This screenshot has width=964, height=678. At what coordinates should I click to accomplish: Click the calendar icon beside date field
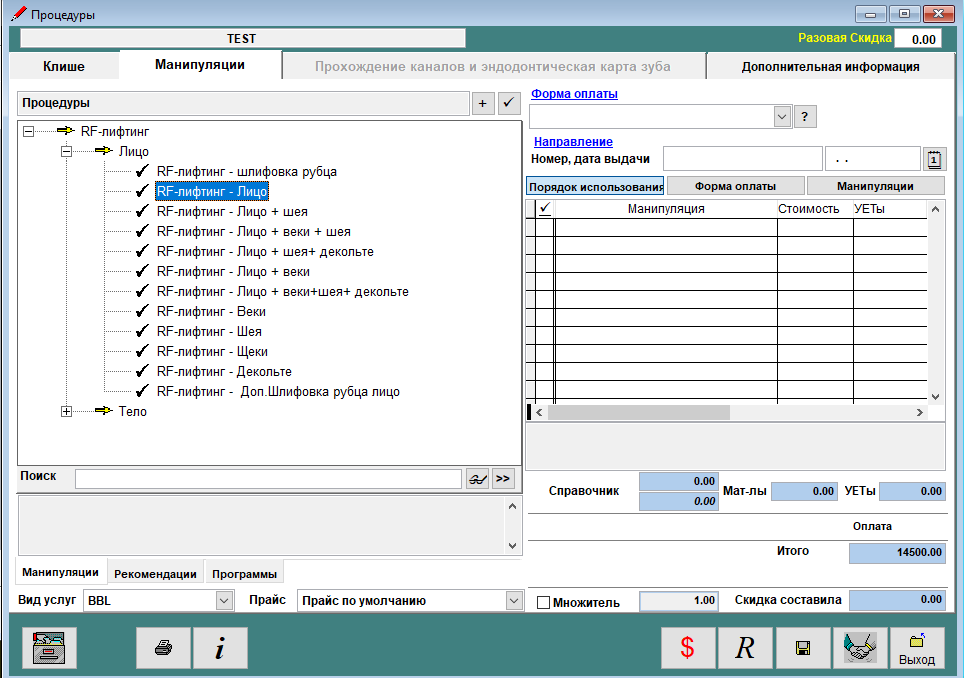click(934, 159)
